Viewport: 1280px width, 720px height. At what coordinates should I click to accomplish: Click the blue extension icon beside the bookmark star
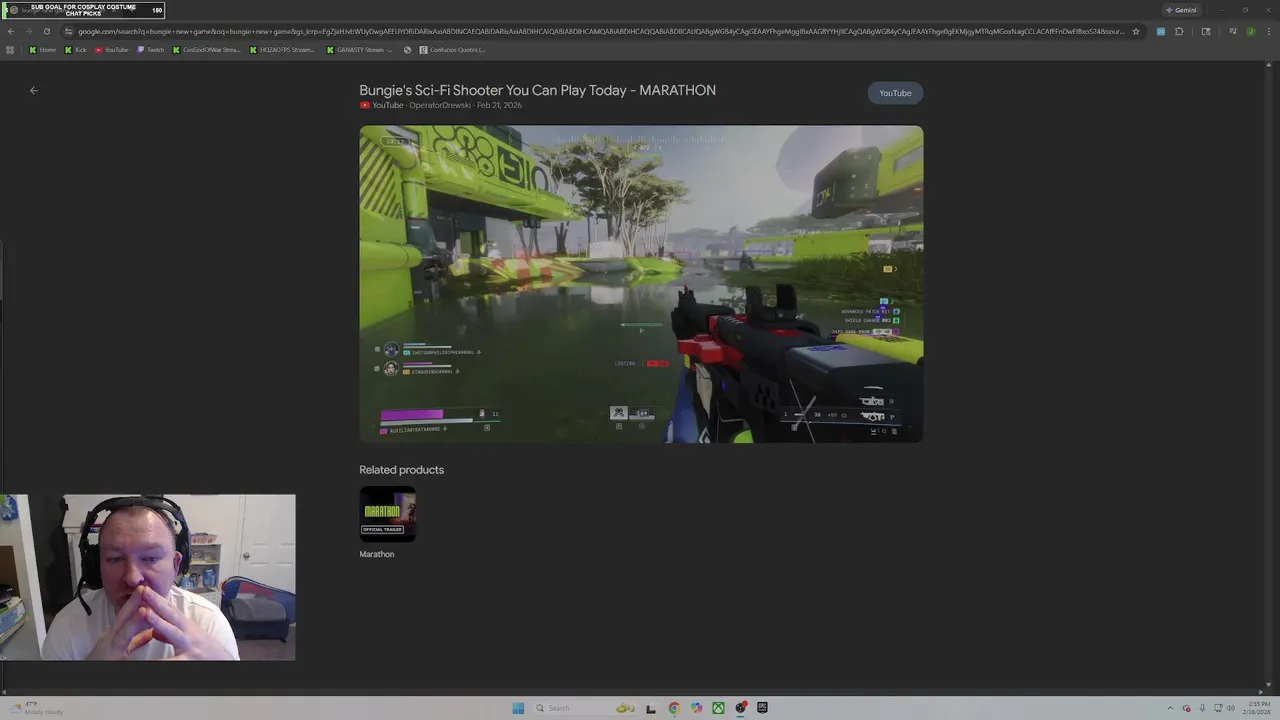coord(1161,31)
